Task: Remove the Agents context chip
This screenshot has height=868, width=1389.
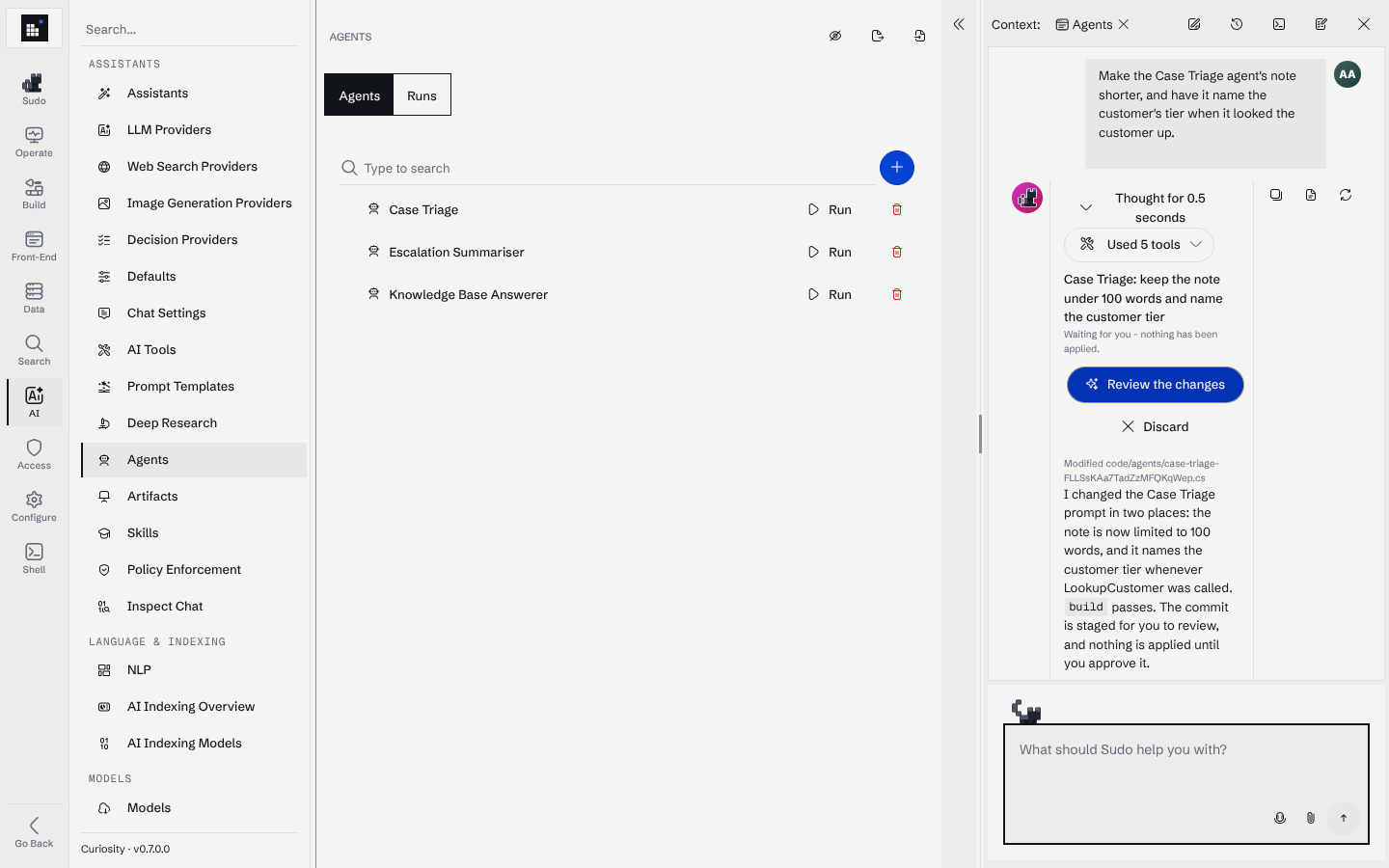Action: point(1124,24)
